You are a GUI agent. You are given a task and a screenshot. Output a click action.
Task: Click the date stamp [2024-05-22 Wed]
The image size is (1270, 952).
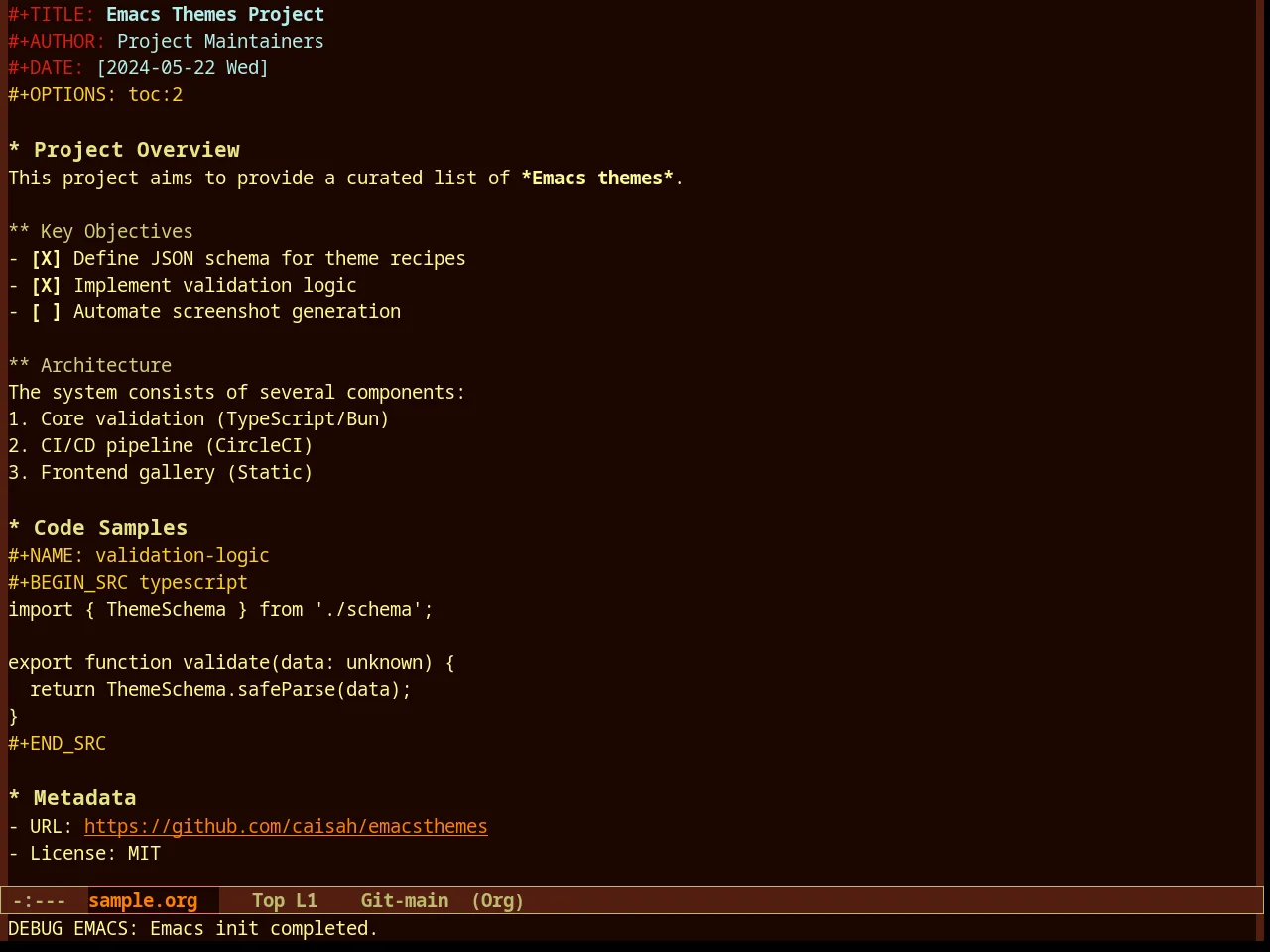click(x=183, y=68)
